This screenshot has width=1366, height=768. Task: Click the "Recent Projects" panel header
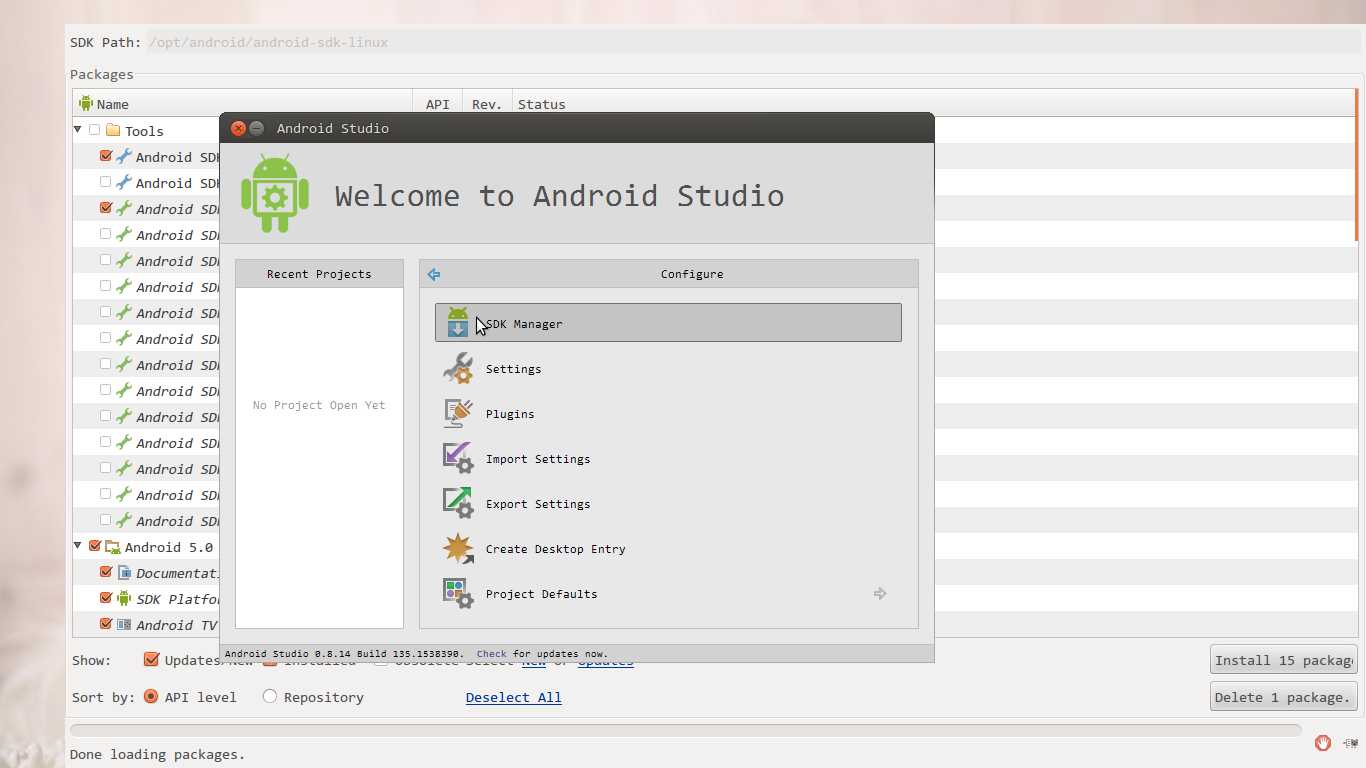(x=319, y=274)
